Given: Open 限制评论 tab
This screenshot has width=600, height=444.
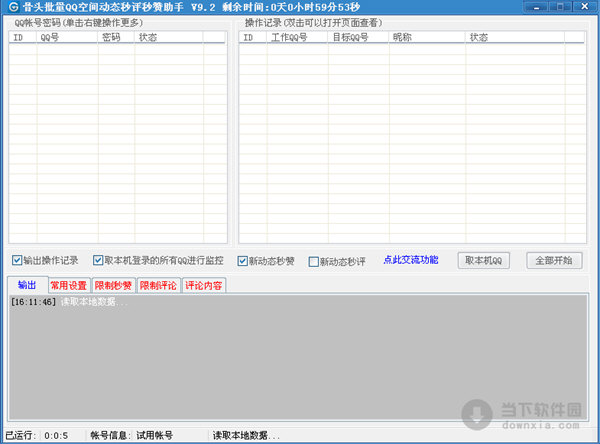Looking at the screenshot, I should point(158,286).
